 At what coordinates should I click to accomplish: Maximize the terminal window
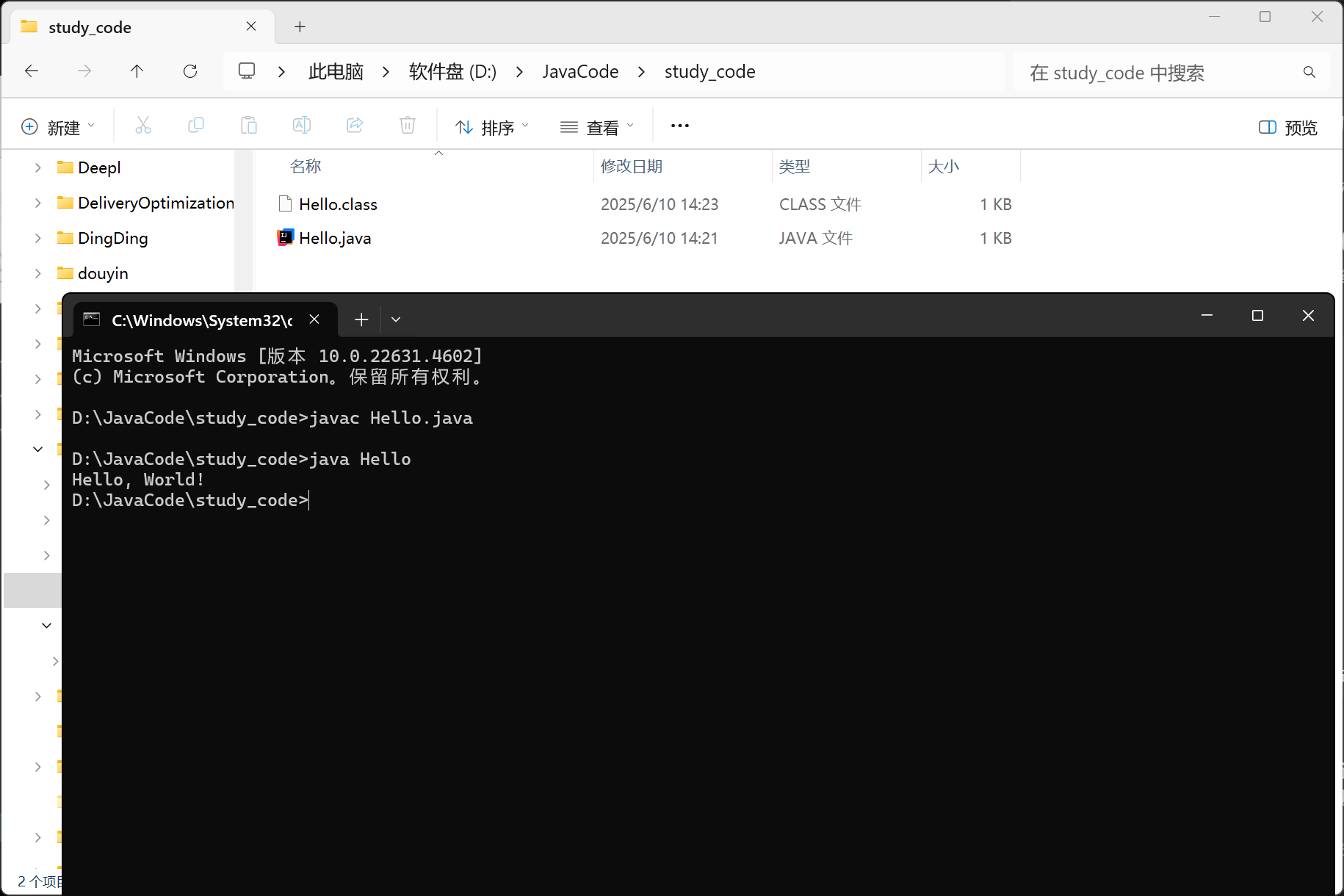point(1257,315)
